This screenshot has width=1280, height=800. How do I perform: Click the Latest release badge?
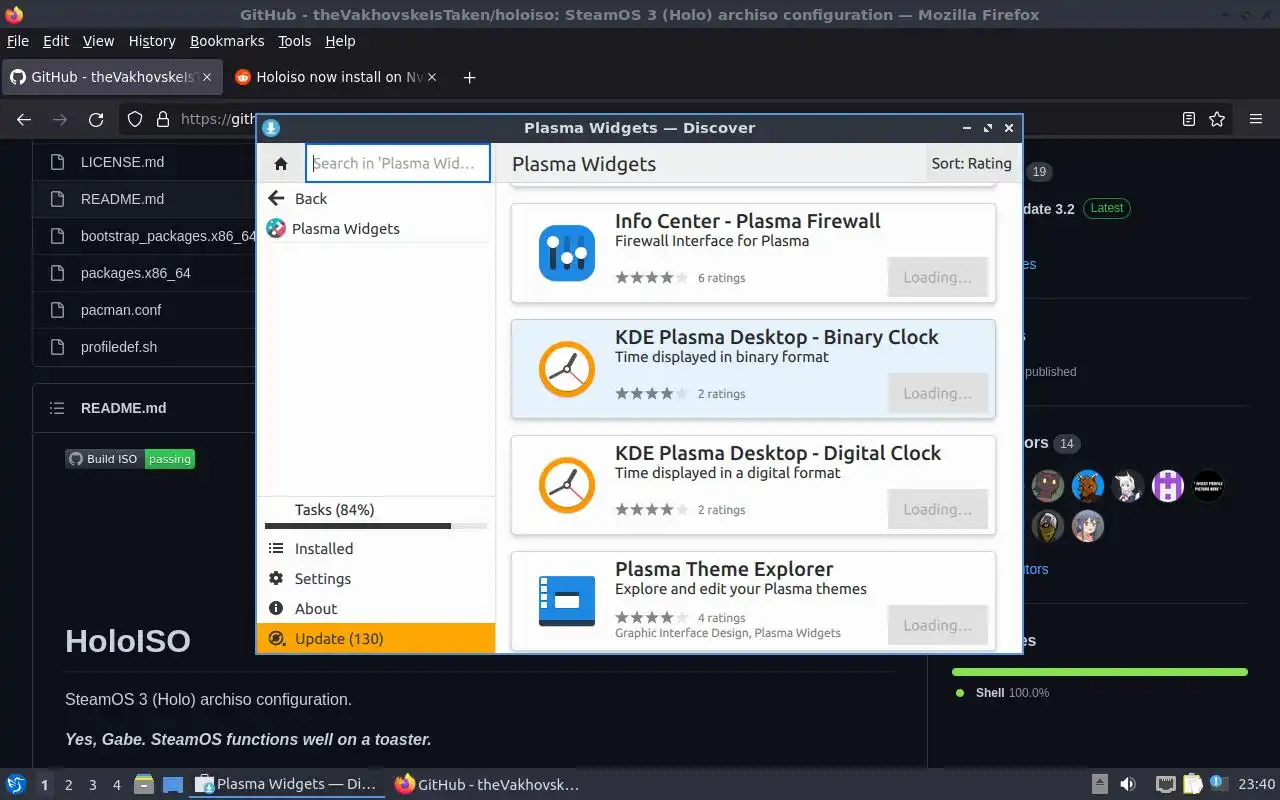click(x=1107, y=208)
